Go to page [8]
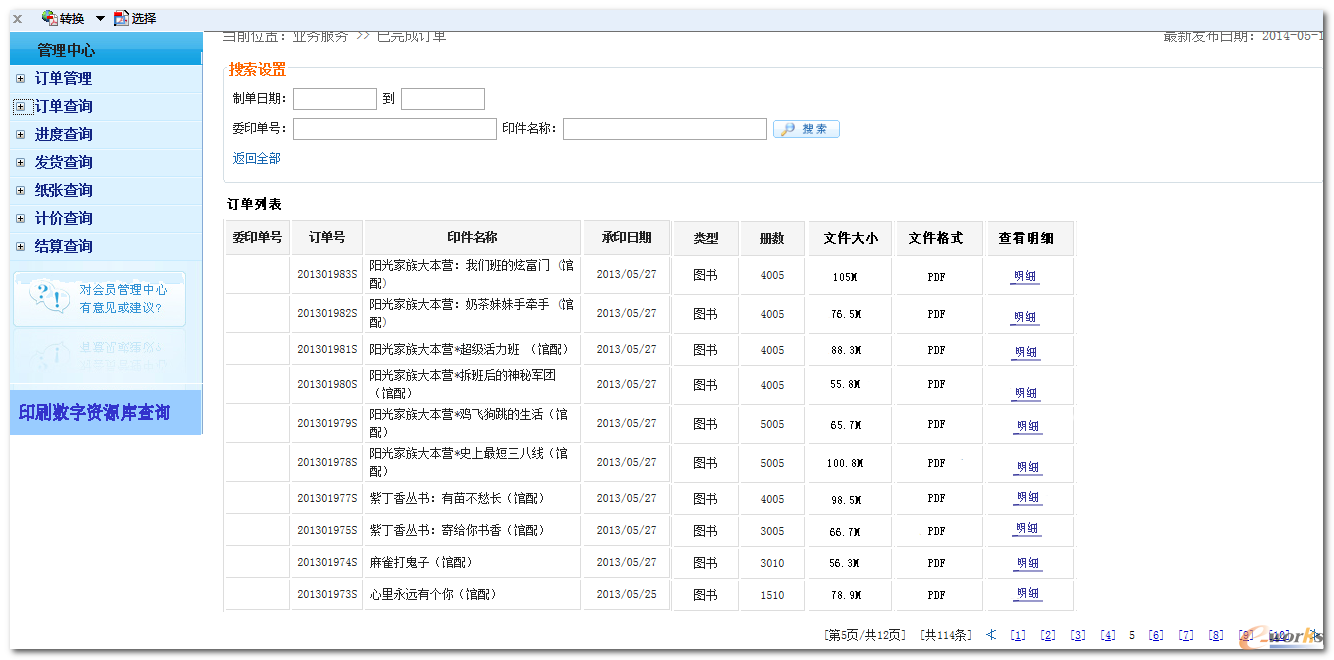Image resolution: width=1334 pixels, height=660 pixels. click(1216, 635)
